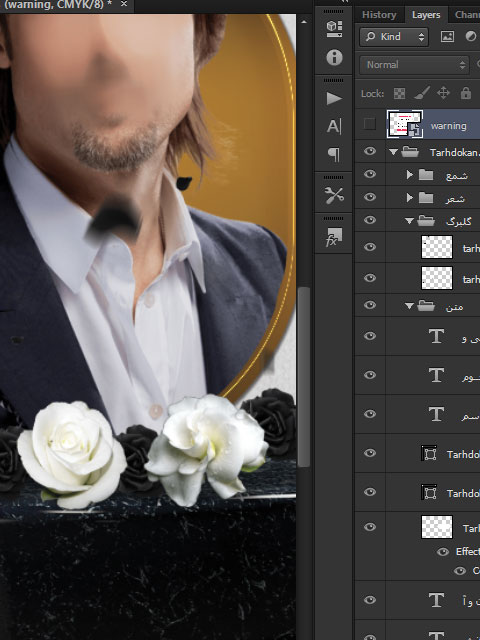Filter layers by adjustment layers icon
This screenshot has height=640, width=480.
[x=471, y=37]
